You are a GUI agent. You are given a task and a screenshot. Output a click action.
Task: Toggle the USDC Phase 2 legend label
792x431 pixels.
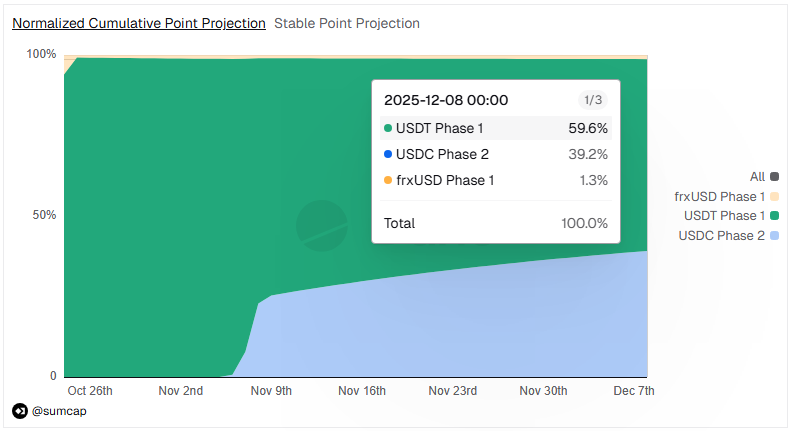click(721, 235)
